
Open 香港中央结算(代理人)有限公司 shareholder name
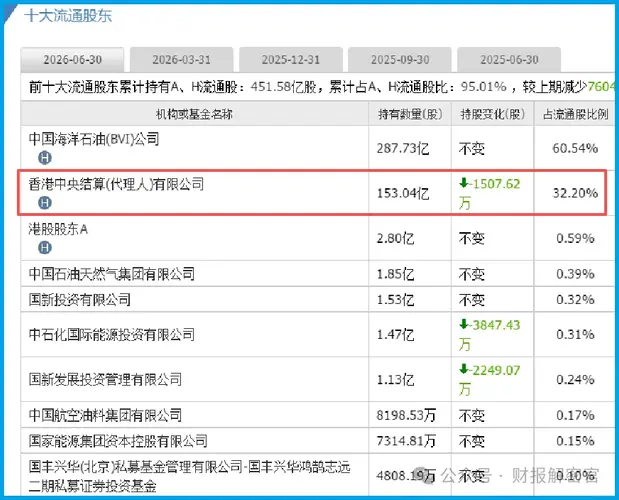pos(116,184)
